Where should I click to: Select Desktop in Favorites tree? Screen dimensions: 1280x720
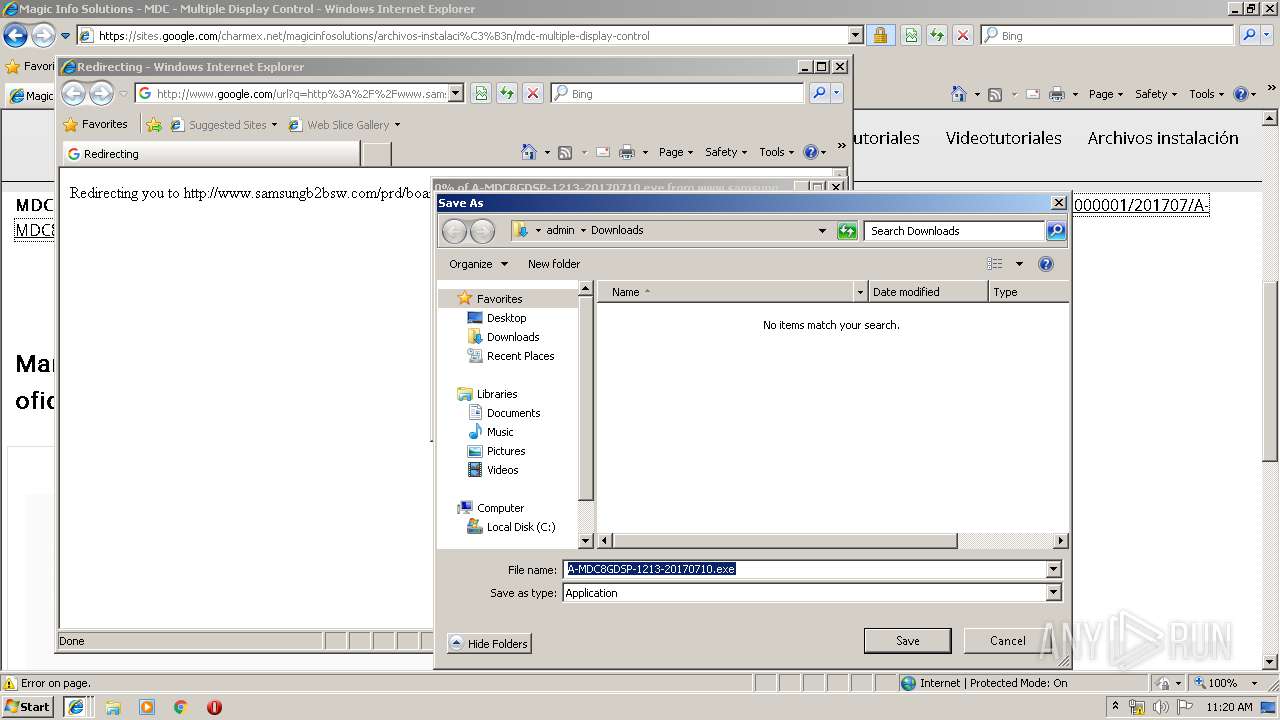tap(506, 318)
